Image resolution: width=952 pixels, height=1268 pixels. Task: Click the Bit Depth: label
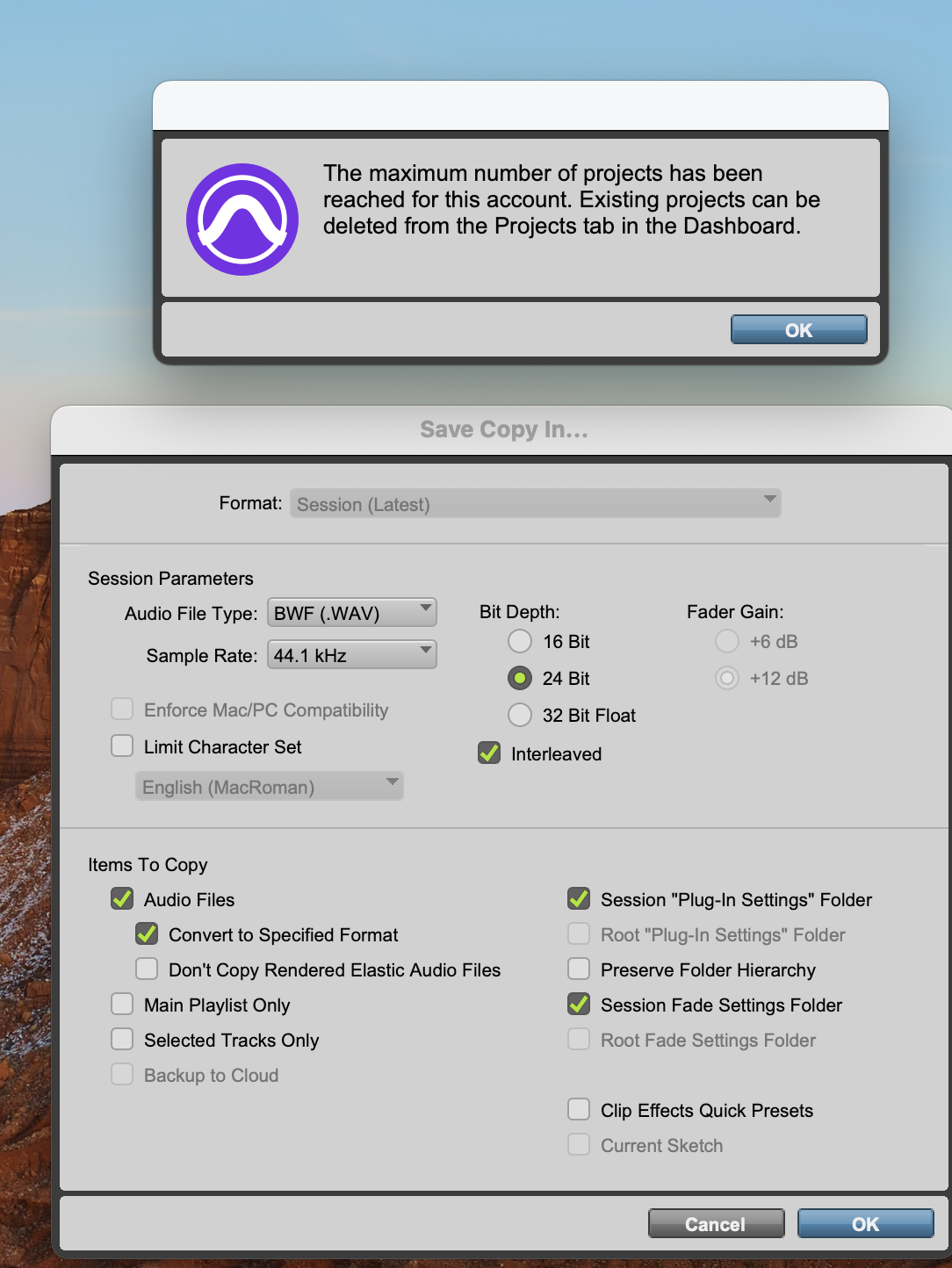(x=520, y=611)
